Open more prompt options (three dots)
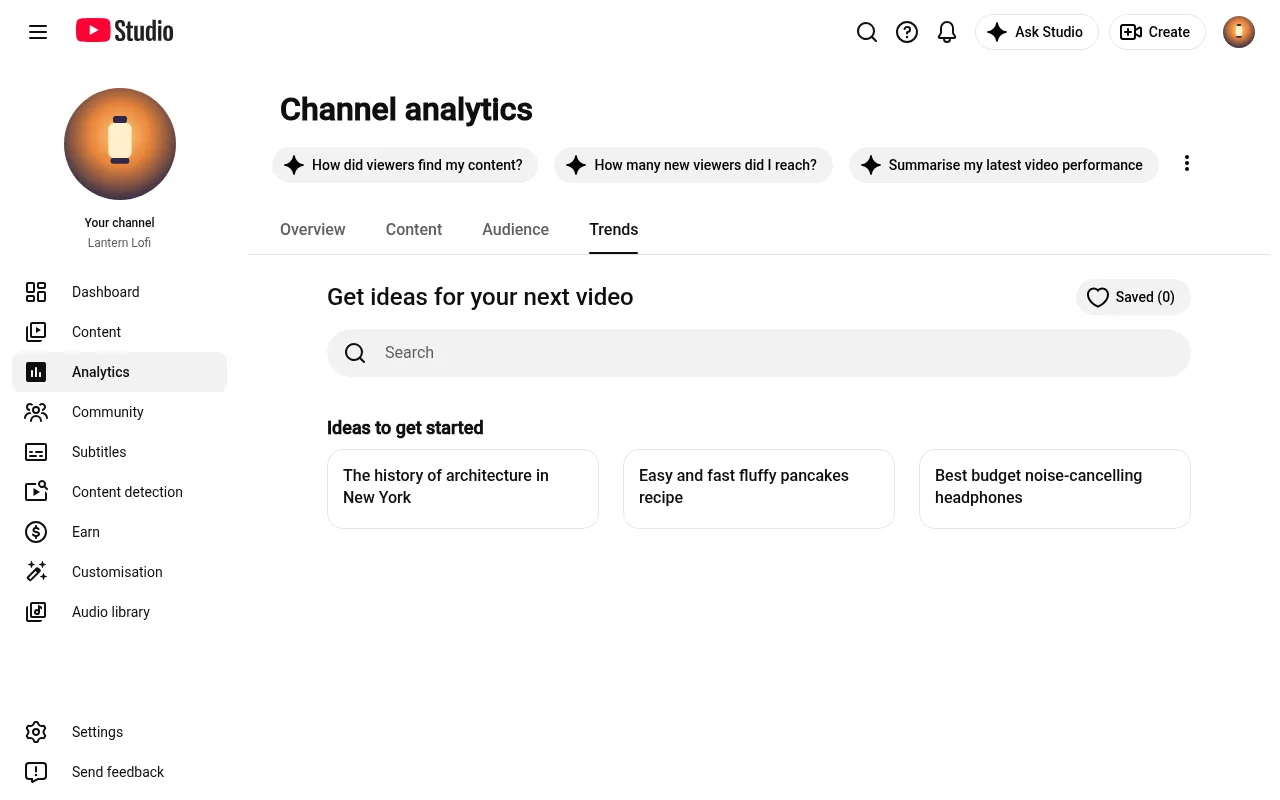Screen dimensions: 1280x800 tap(1187, 164)
